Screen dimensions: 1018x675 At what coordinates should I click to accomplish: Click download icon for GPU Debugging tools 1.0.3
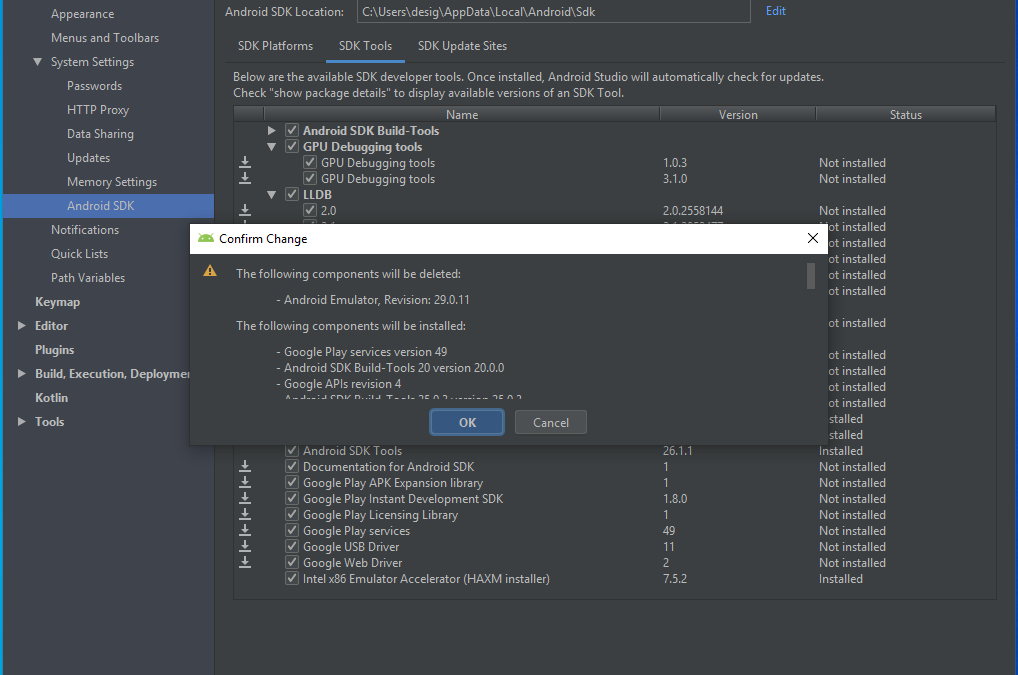pyautogui.click(x=245, y=162)
